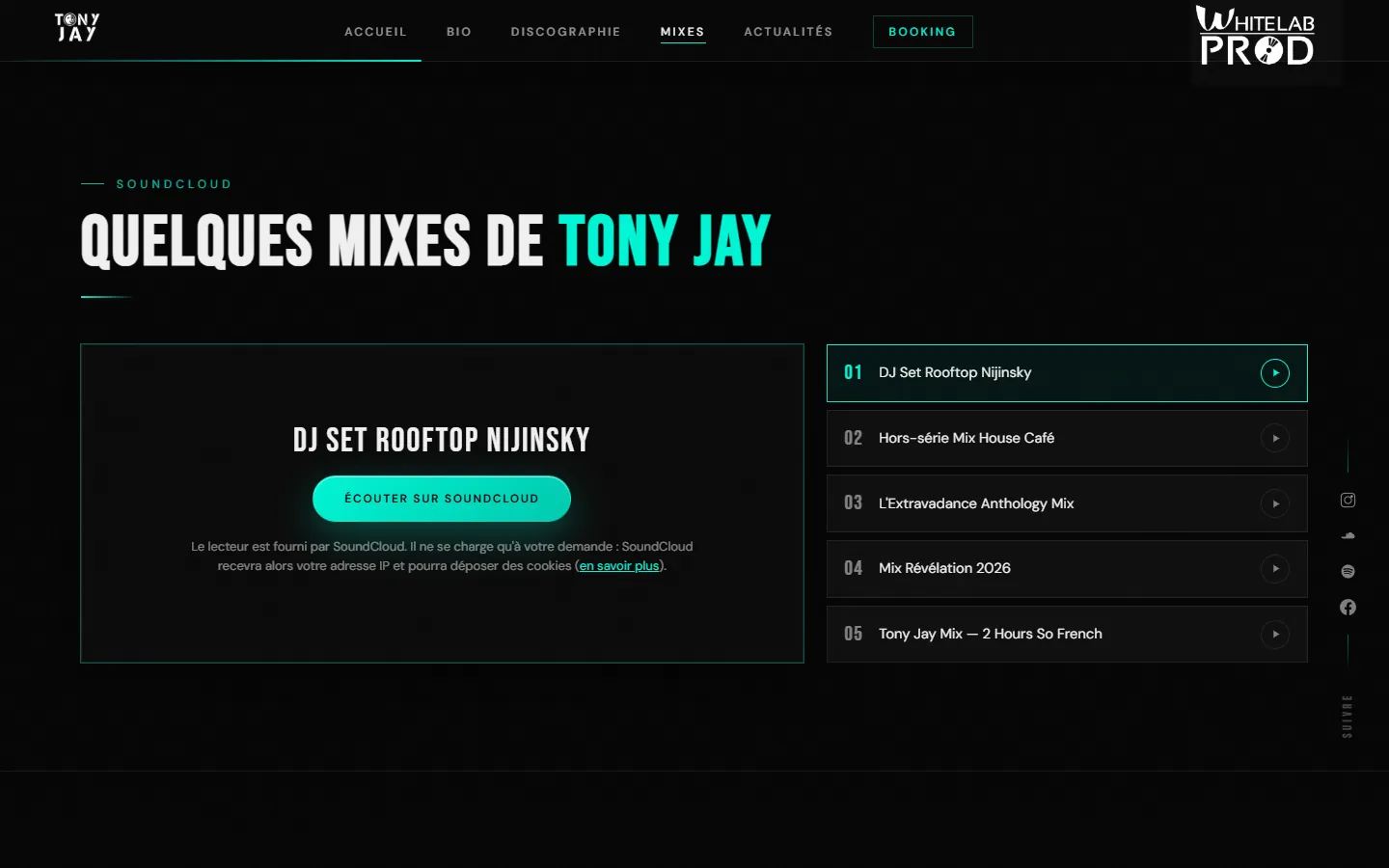Open the Actualités section
Image resolution: width=1389 pixels, height=868 pixels.
pos(788,32)
